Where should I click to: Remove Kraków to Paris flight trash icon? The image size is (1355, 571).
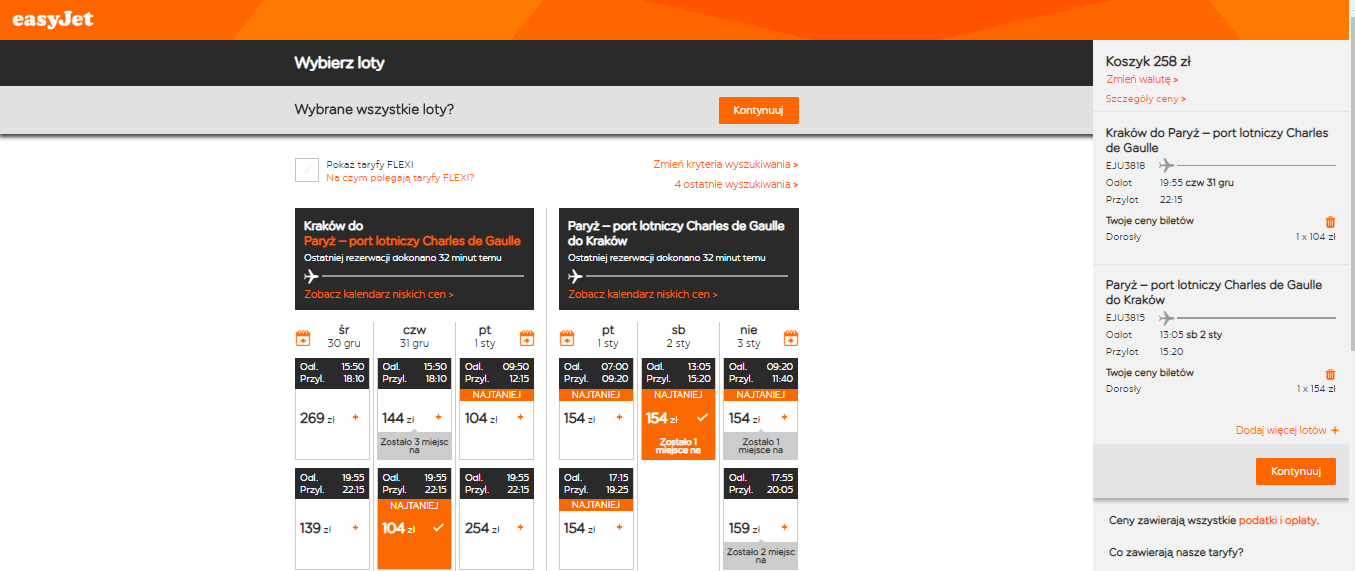tap(1330, 222)
